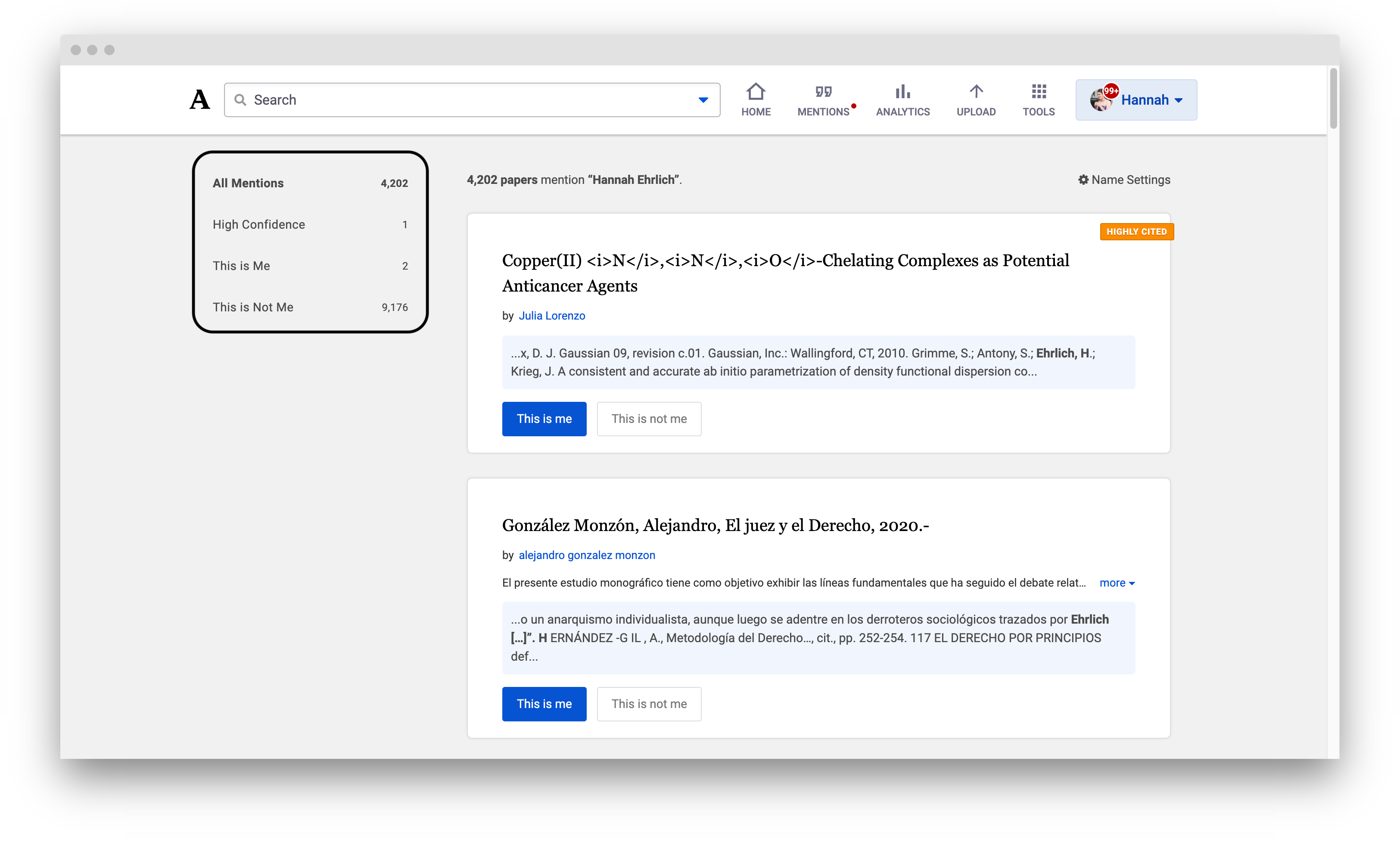Click the HIGHLY CITED badge
This screenshot has width=1400, height=845.
(1136, 231)
